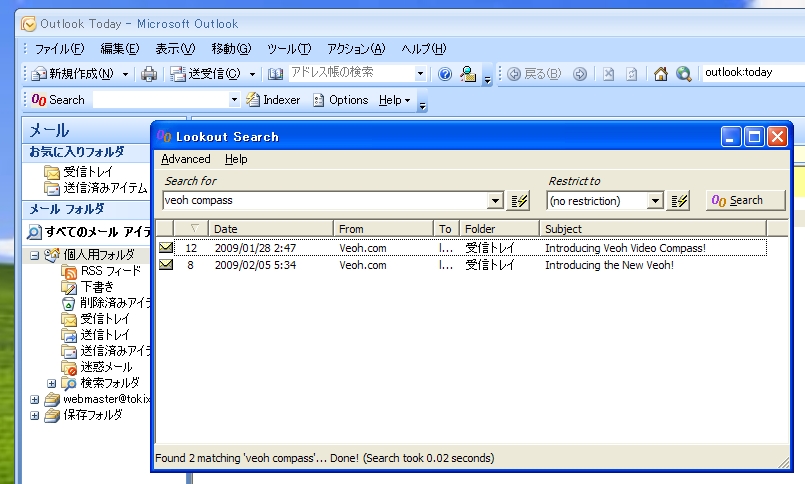805x484 pixels.
Task: Click すべてのメール アイテム entry
Action: coord(89,232)
